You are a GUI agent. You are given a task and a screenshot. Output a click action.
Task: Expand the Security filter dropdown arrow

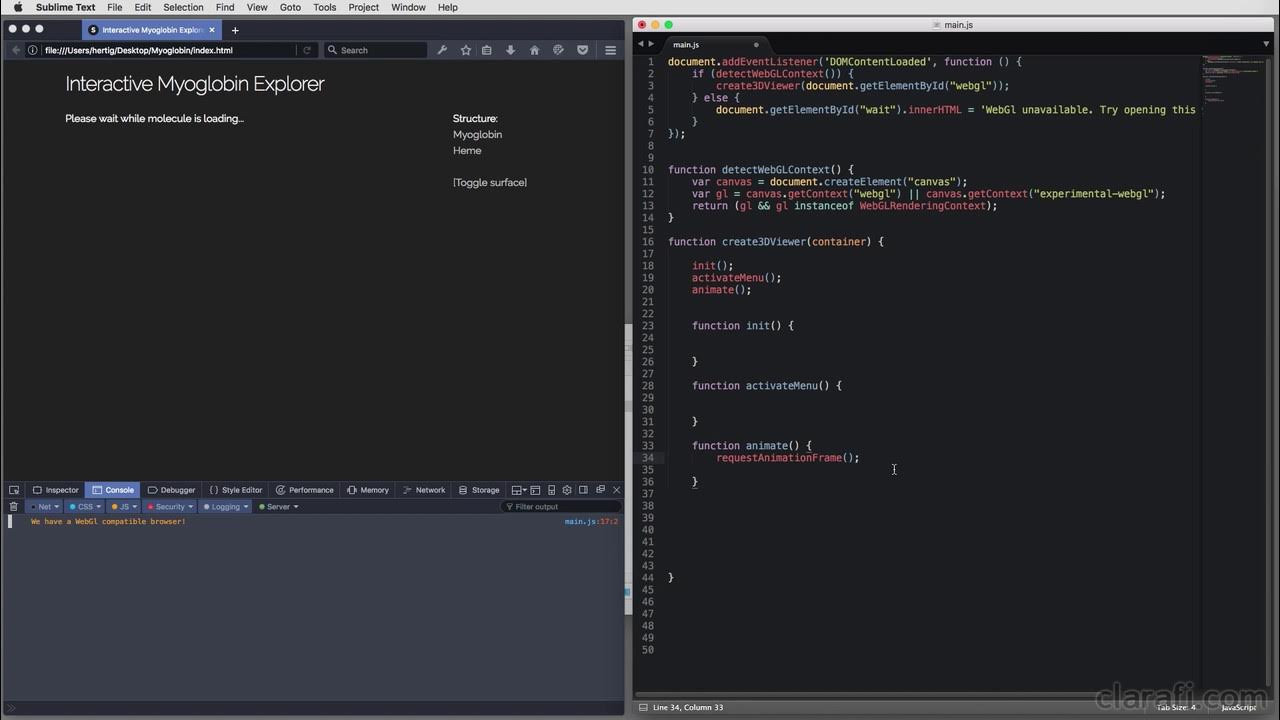pos(190,507)
